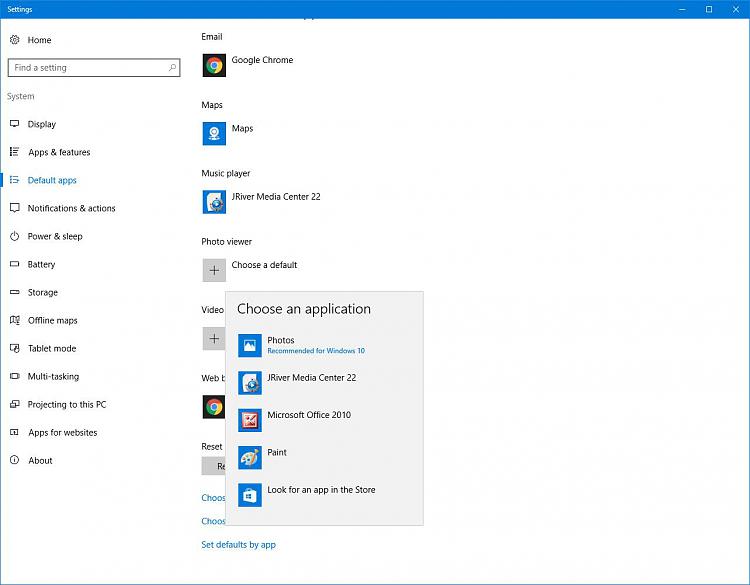Go to Multi-tasking settings
Image resolution: width=750 pixels, height=585 pixels.
pyautogui.click(x=53, y=376)
